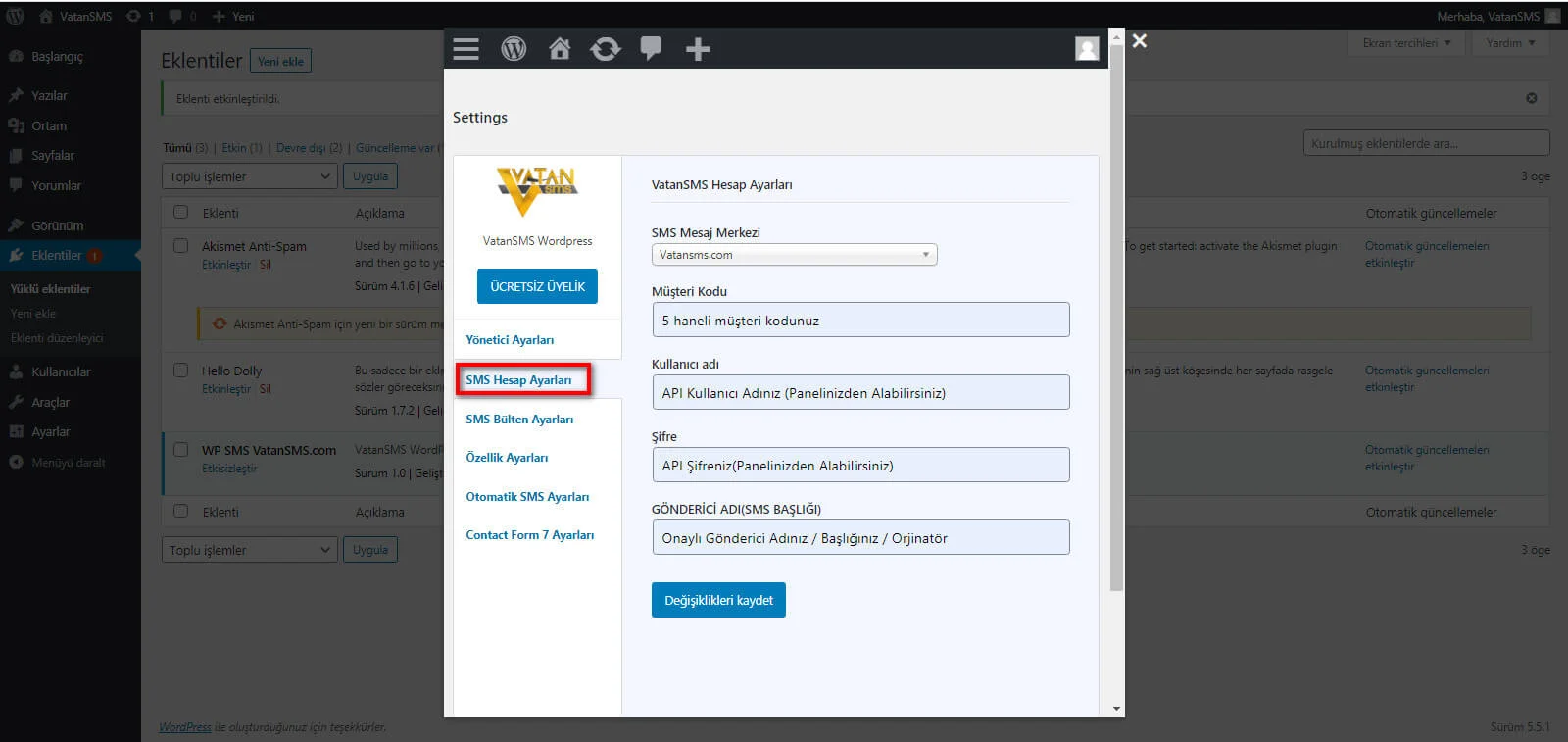Screen dimensions: 1568x742
Task: Click ÜCRETSİZ ÜYELİK button
Action: coord(537,286)
